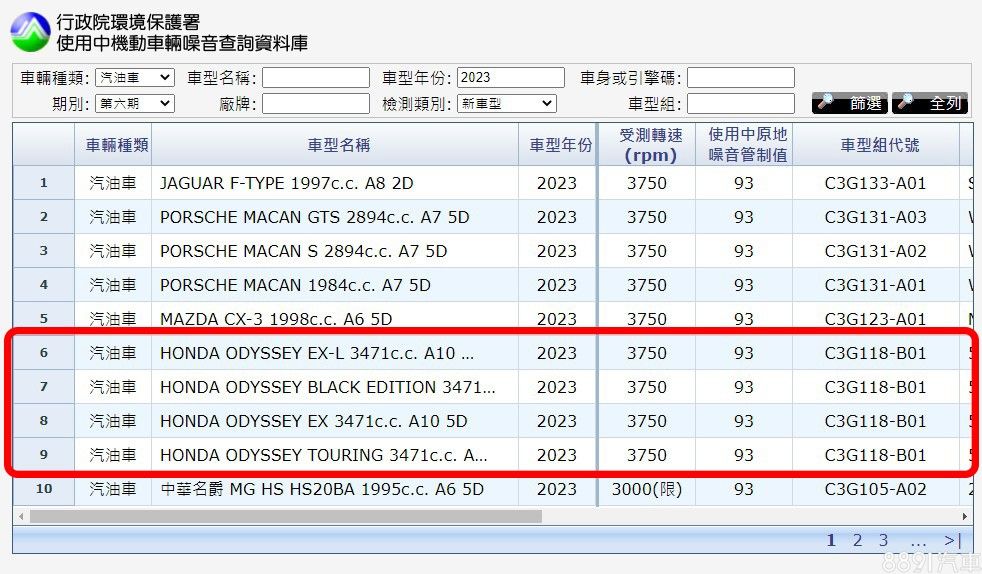Screen dimensions: 982x574
Task: Focus the 車型名稱 input field
Action: pyautogui.click(x=316, y=78)
